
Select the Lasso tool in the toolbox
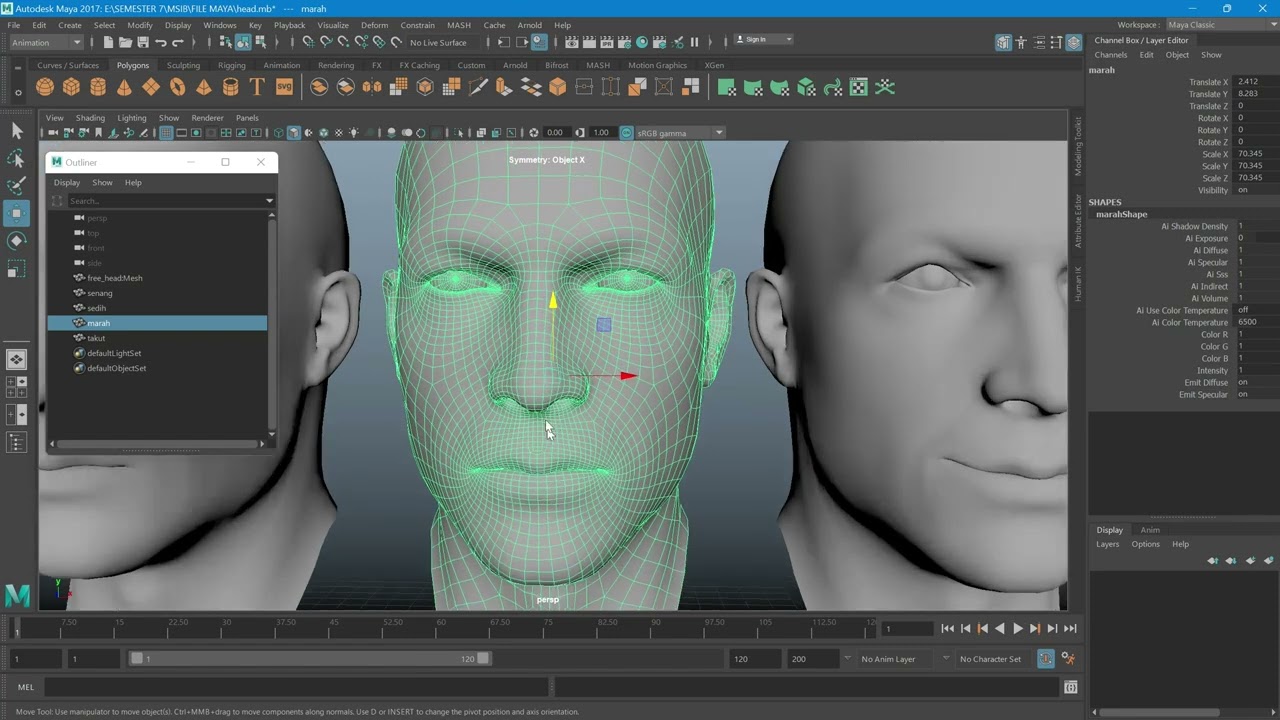(16, 159)
